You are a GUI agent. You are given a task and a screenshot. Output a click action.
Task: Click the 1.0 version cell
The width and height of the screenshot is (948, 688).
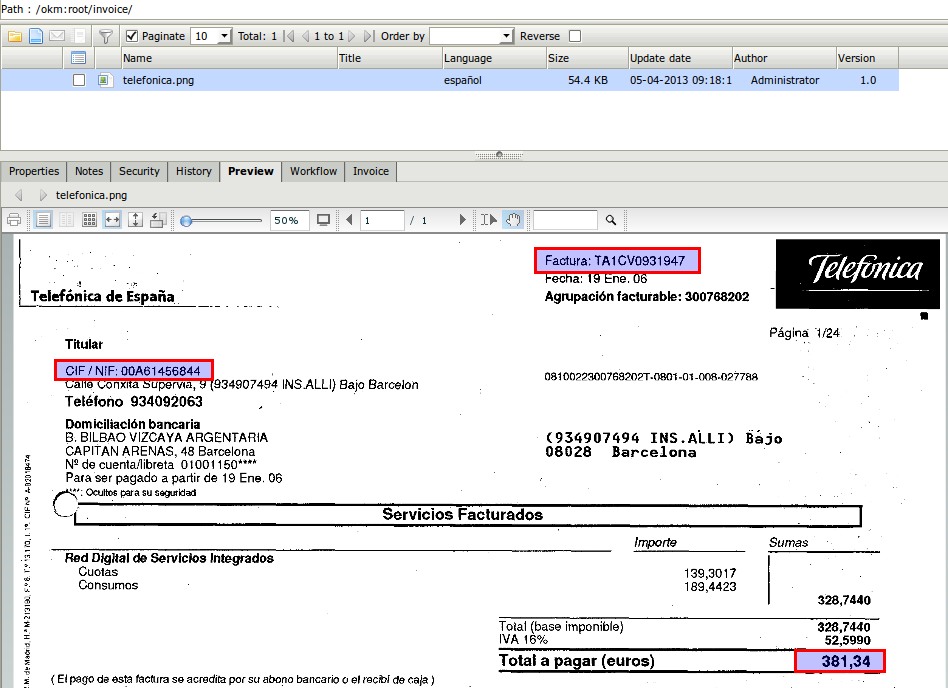(x=868, y=80)
